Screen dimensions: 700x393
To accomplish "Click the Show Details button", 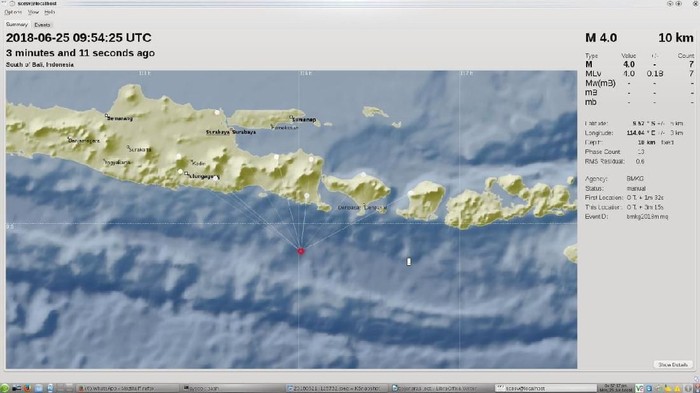I will point(673,364).
